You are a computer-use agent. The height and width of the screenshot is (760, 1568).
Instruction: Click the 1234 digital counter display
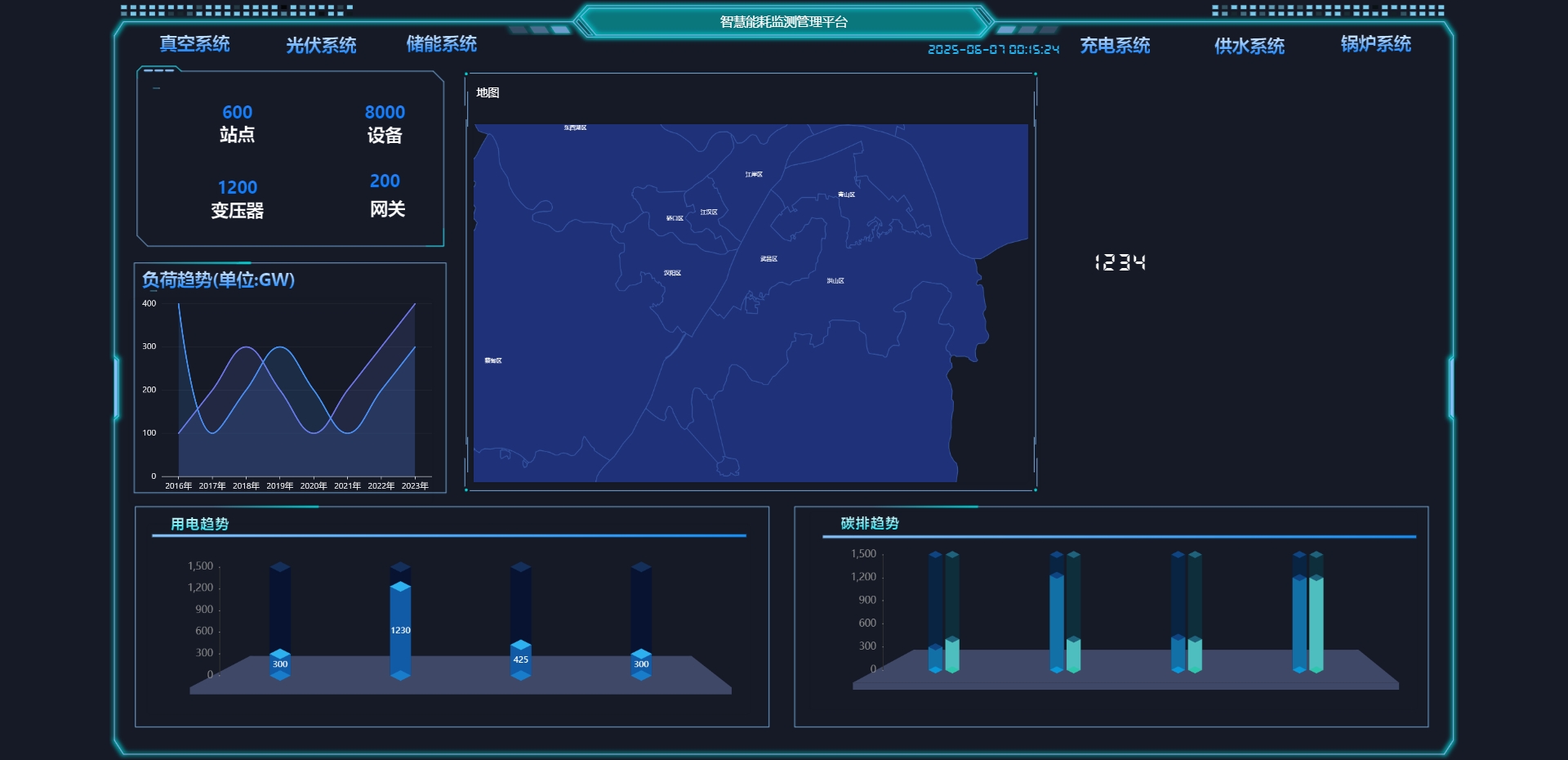pos(1120,262)
